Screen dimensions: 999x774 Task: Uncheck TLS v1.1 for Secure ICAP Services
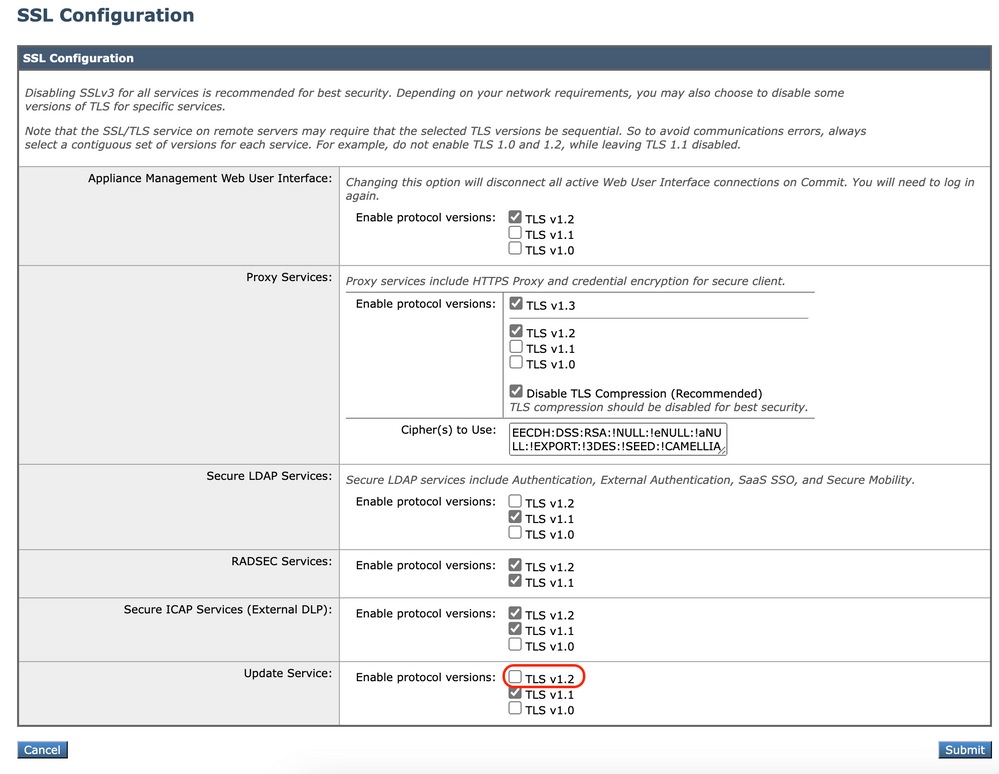pyautogui.click(x=515, y=629)
